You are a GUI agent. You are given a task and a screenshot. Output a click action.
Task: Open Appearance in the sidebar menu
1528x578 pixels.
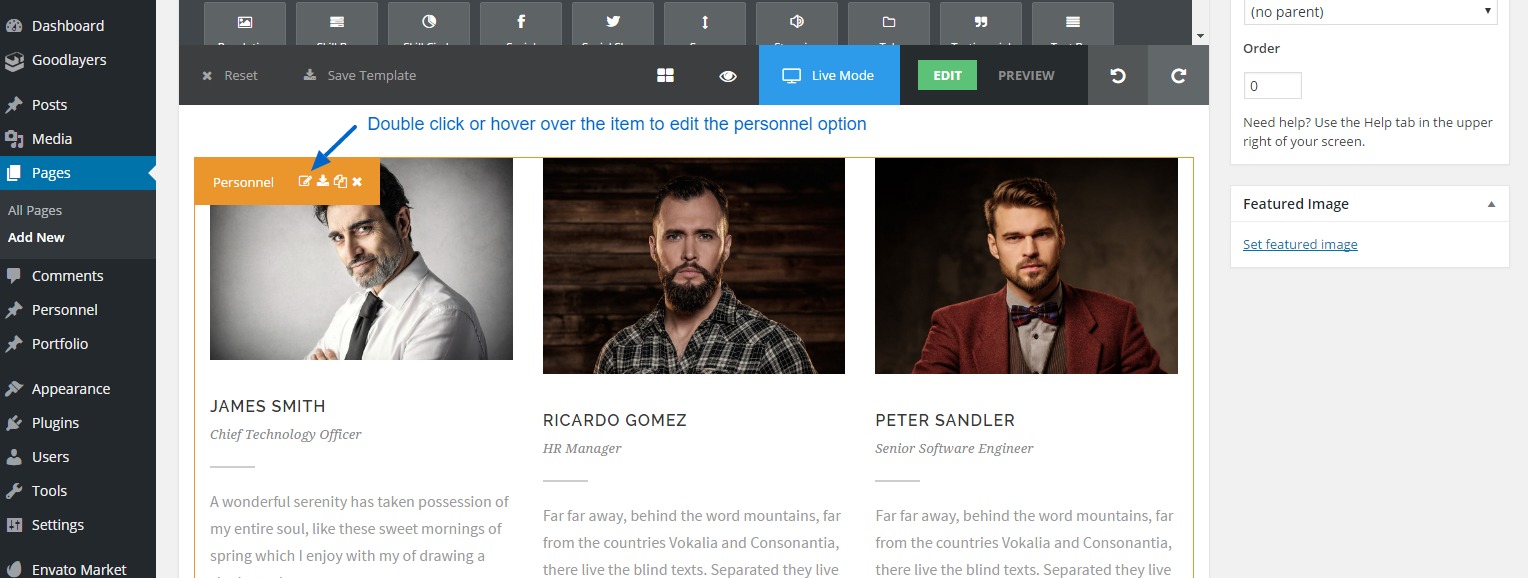pyautogui.click(x=71, y=389)
